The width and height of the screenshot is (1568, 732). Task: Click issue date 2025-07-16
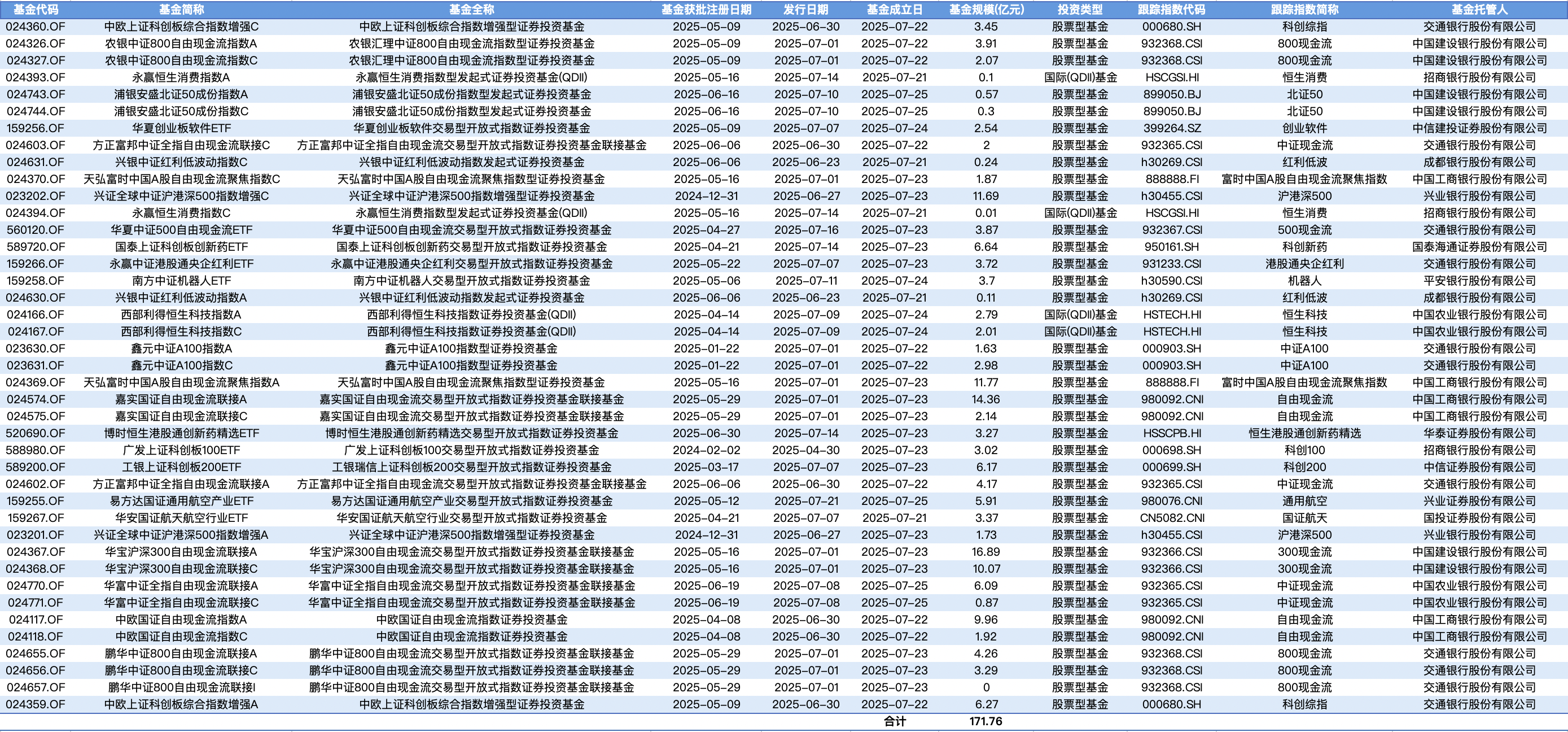pyautogui.click(x=806, y=230)
